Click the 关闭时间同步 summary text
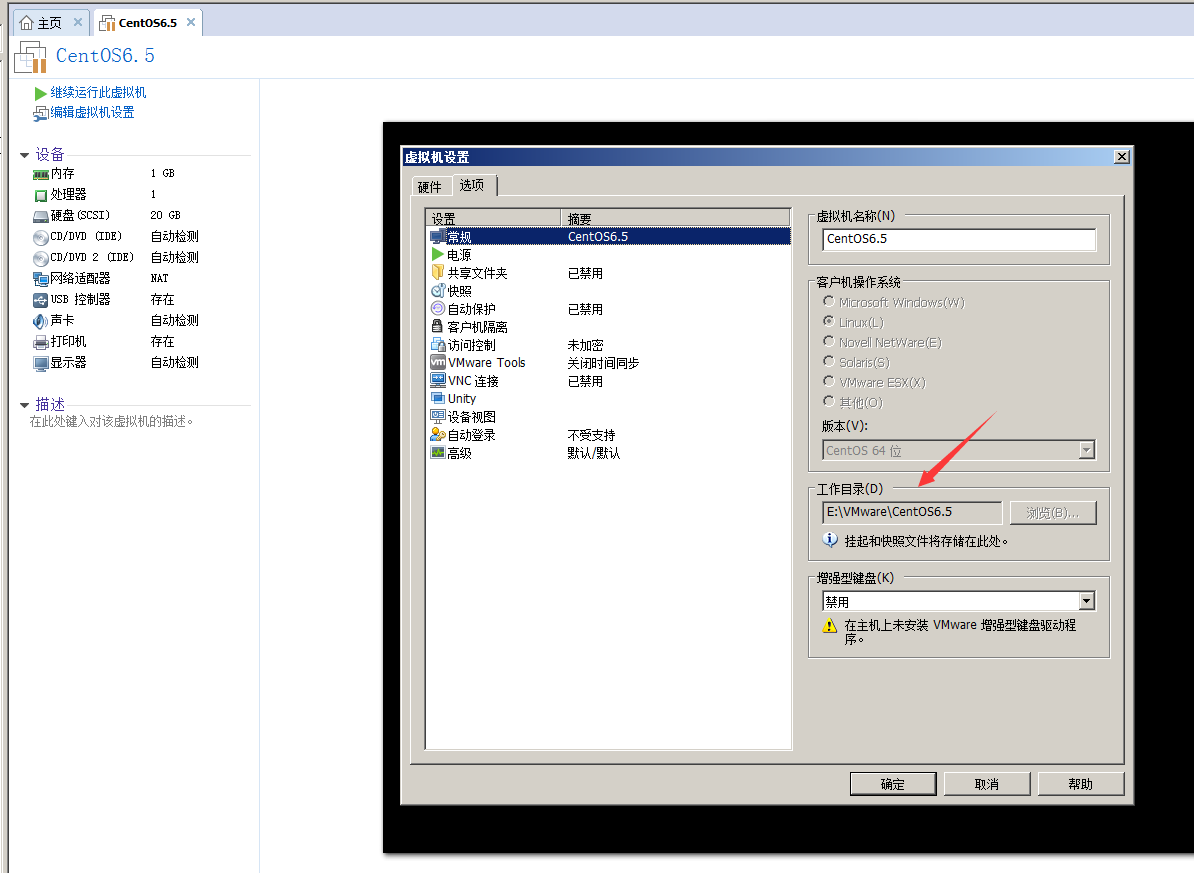Screen dimensions: 1194x873 (x=603, y=363)
